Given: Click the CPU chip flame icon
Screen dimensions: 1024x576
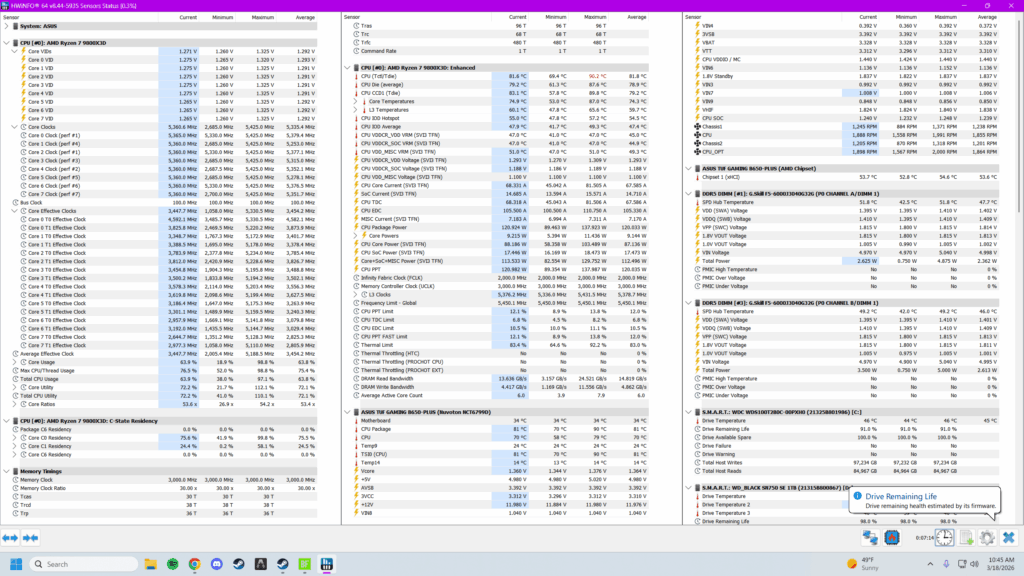Looking at the screenshot, I should (892, 537).
